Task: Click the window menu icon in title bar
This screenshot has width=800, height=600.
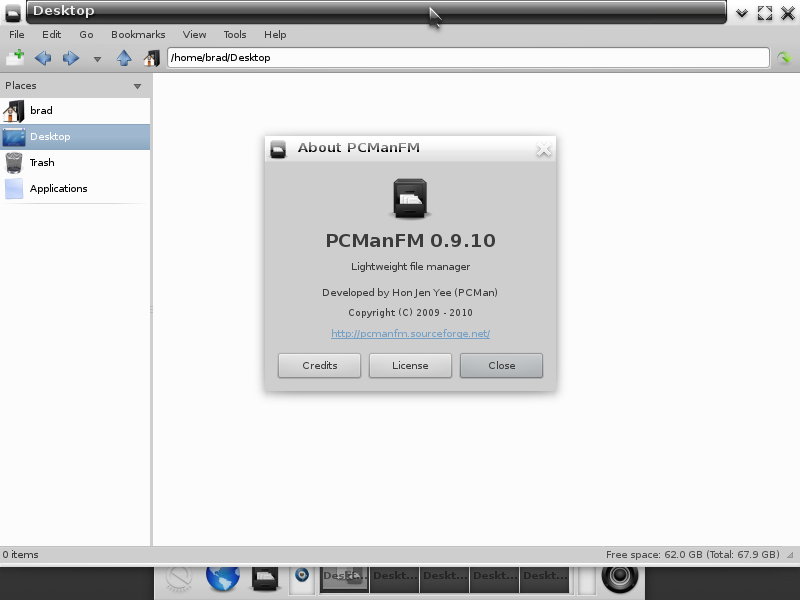Action: tap(13, 13)
